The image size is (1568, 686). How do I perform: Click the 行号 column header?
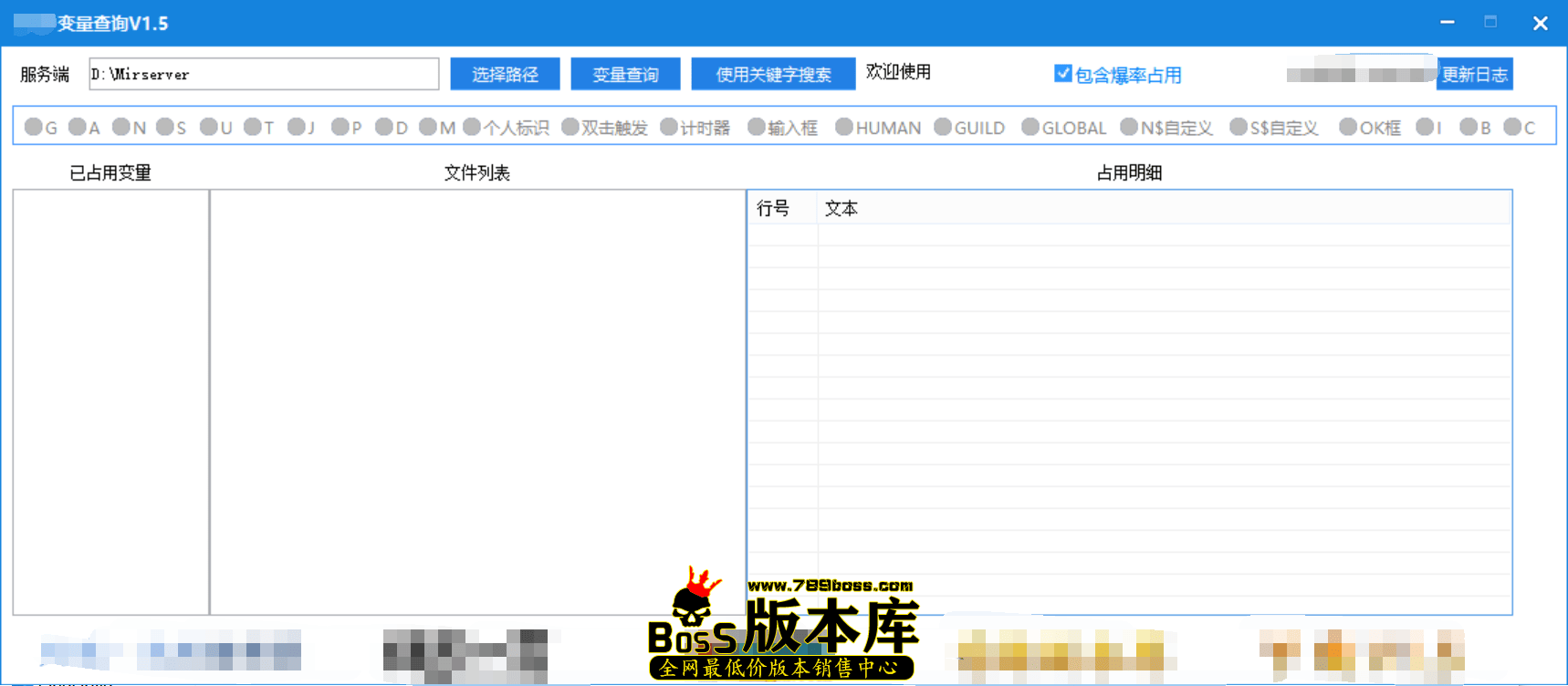tap(773, 209)
